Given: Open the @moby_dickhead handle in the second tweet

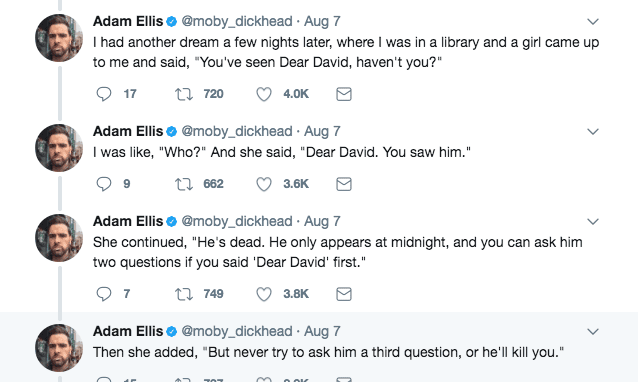Looking at the screenshot, I should click(237, 131).
